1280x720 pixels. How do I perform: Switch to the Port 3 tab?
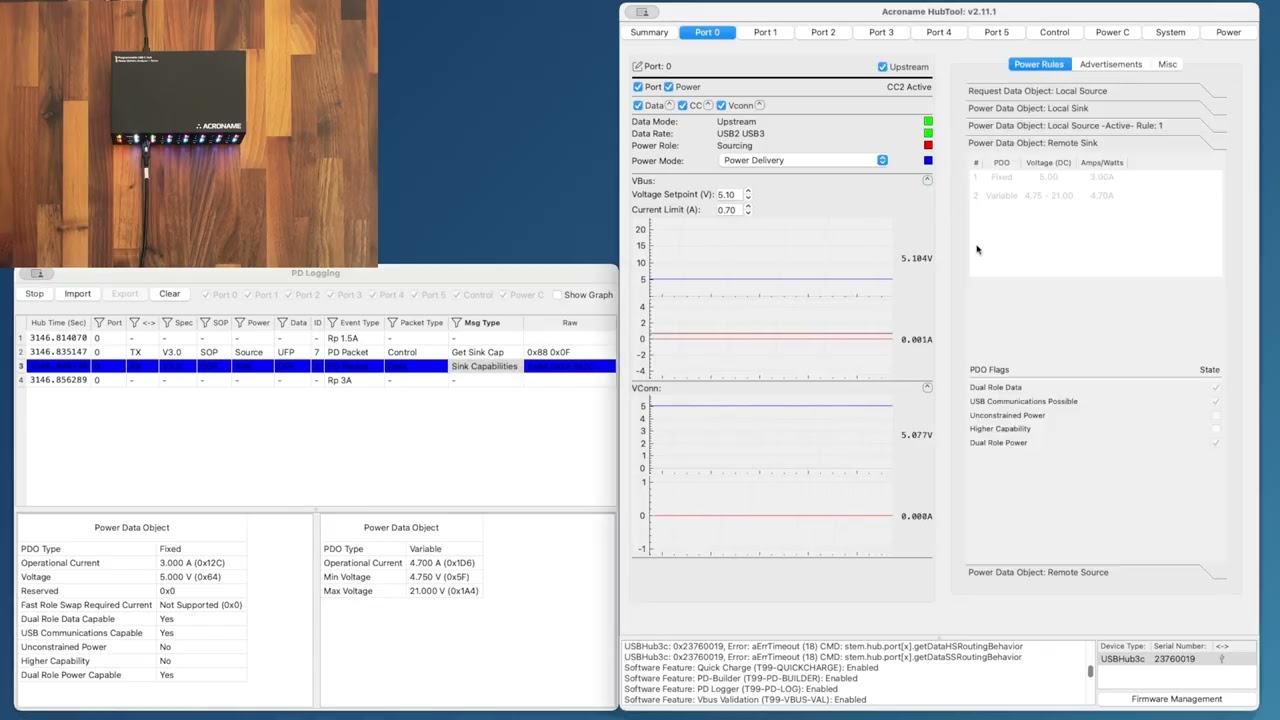(x=881, y=32)
